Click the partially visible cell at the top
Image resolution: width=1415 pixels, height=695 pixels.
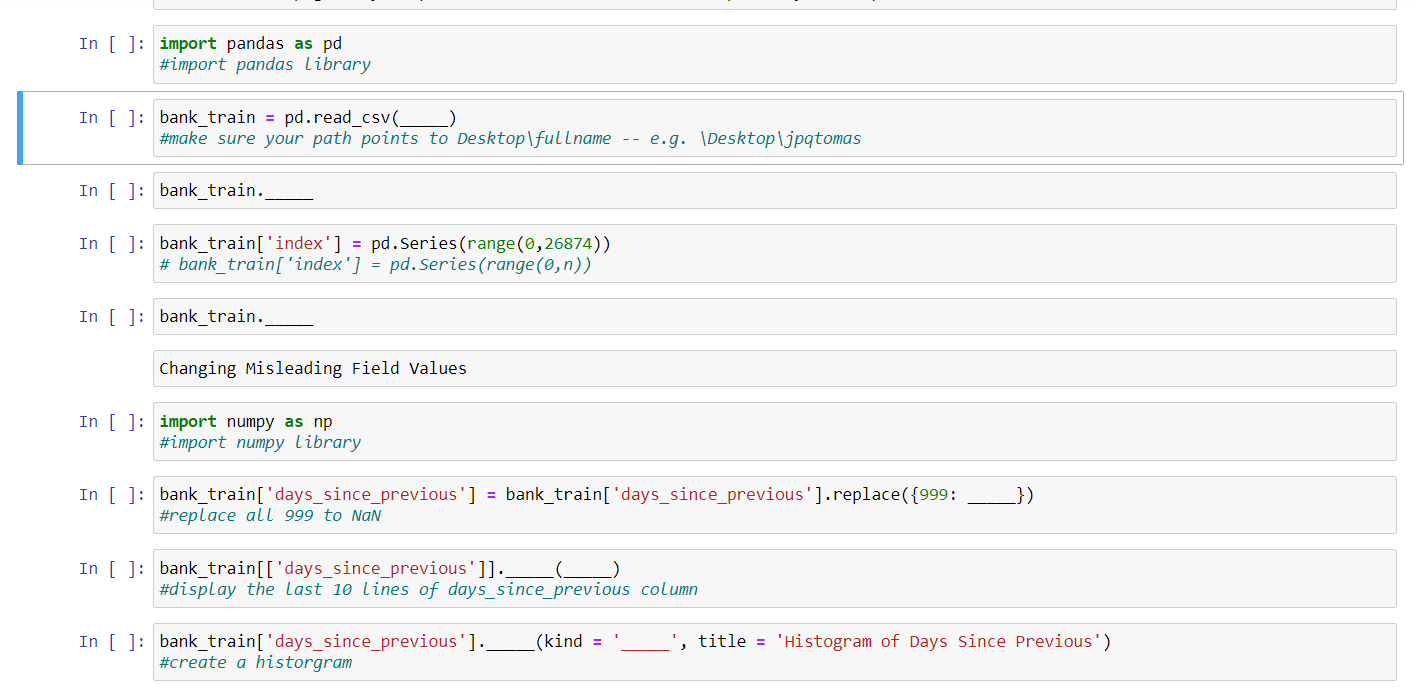pyautogui.click(x=700, y=5)
